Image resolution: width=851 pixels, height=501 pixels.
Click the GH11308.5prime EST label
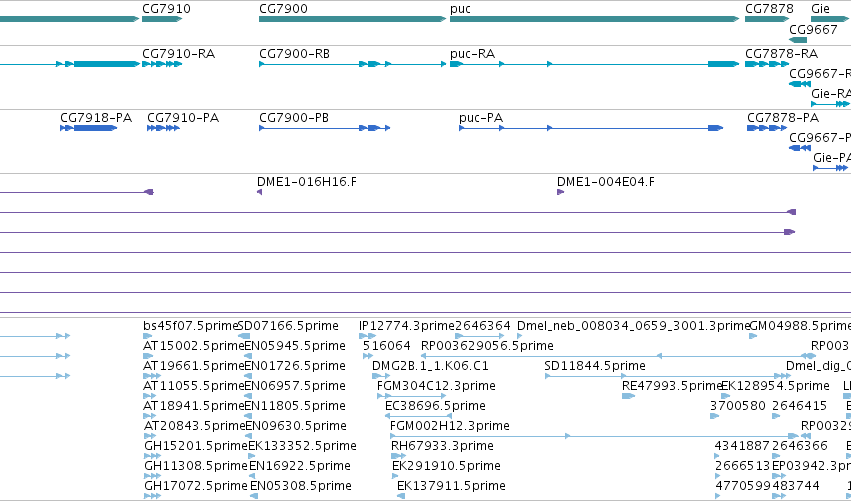(x=195, y=466)
